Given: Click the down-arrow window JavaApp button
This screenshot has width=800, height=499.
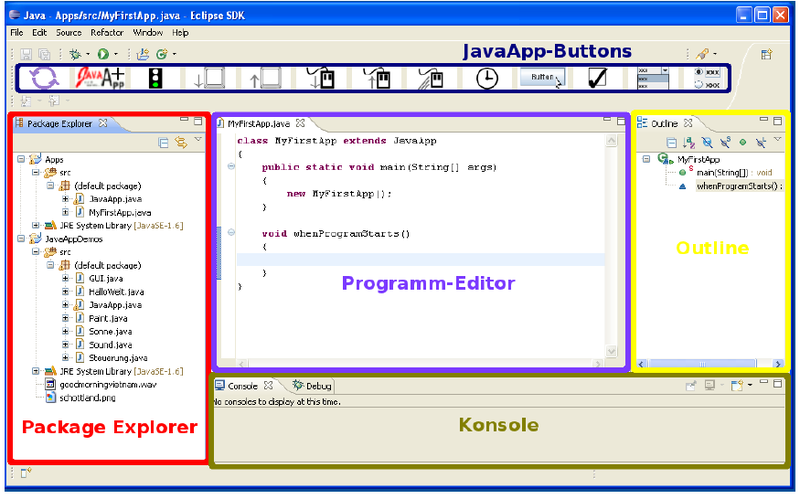Looking at the screenshot, I should click(x=210, y=78).
